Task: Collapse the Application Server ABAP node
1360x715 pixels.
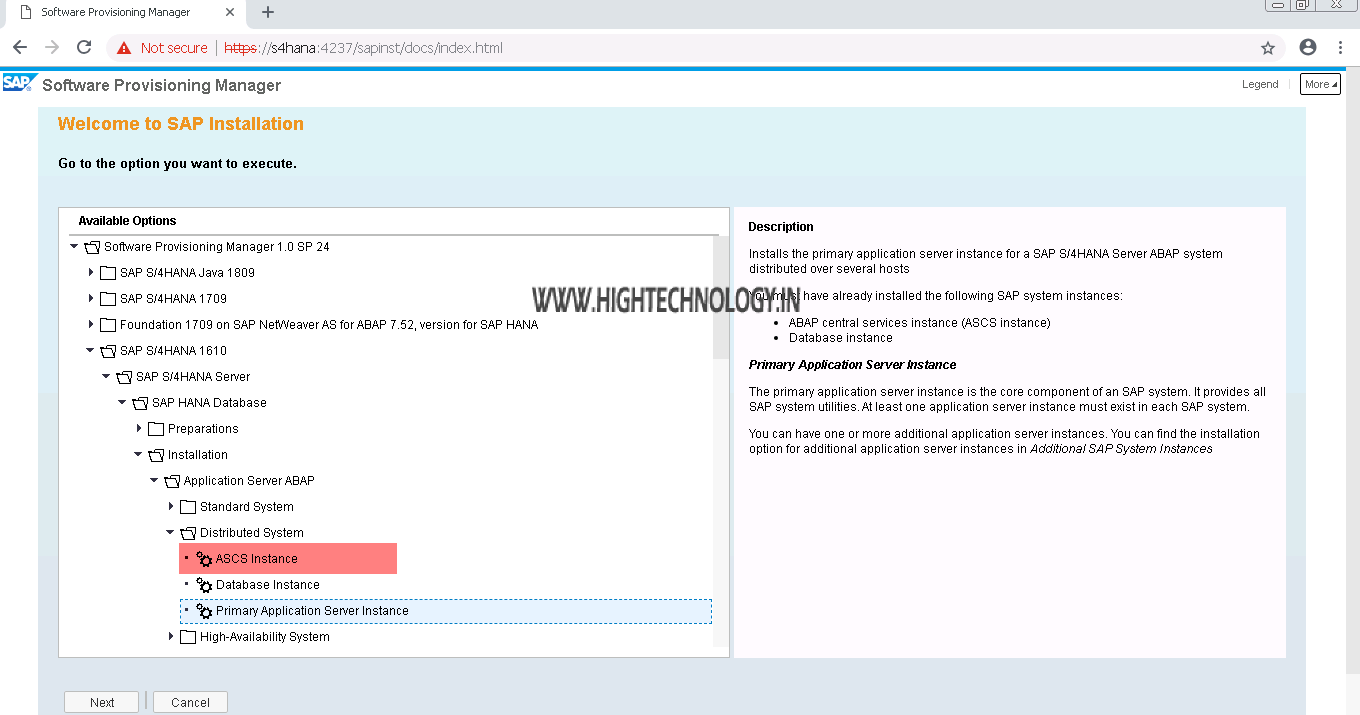Action: (x=154, y=481)
